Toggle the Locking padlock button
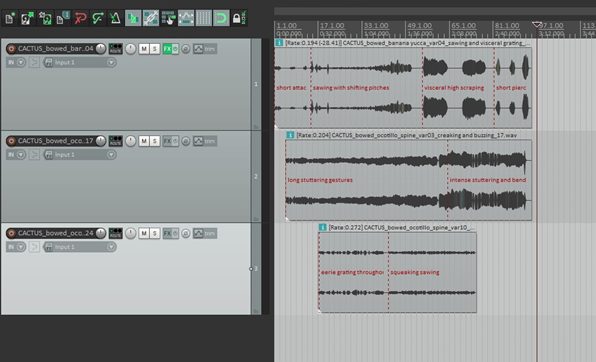596x362 pixels. 239,18
